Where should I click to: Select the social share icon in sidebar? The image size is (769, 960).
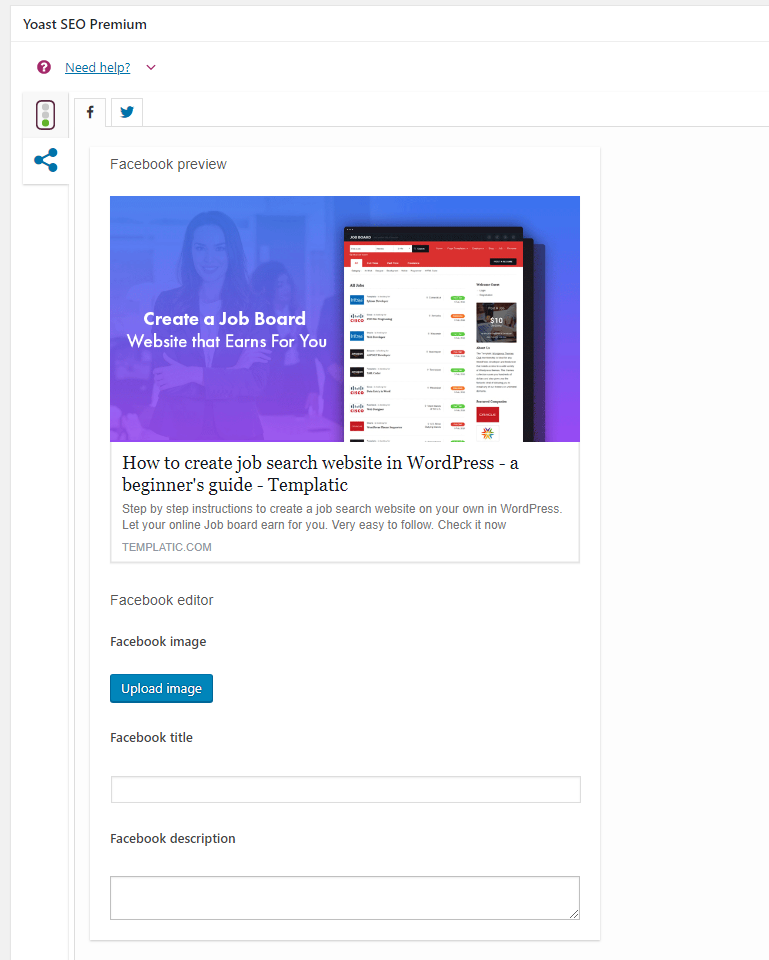point(46,160)
